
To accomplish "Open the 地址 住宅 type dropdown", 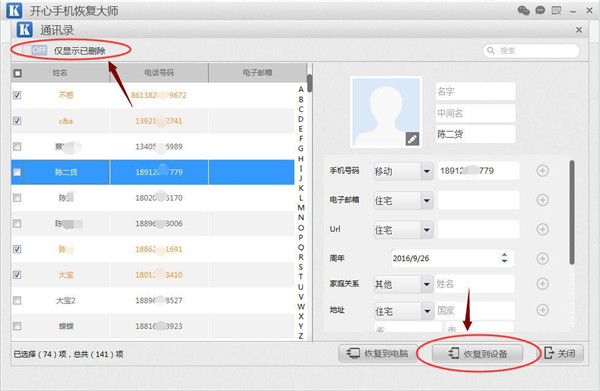I will coord(403,311).
